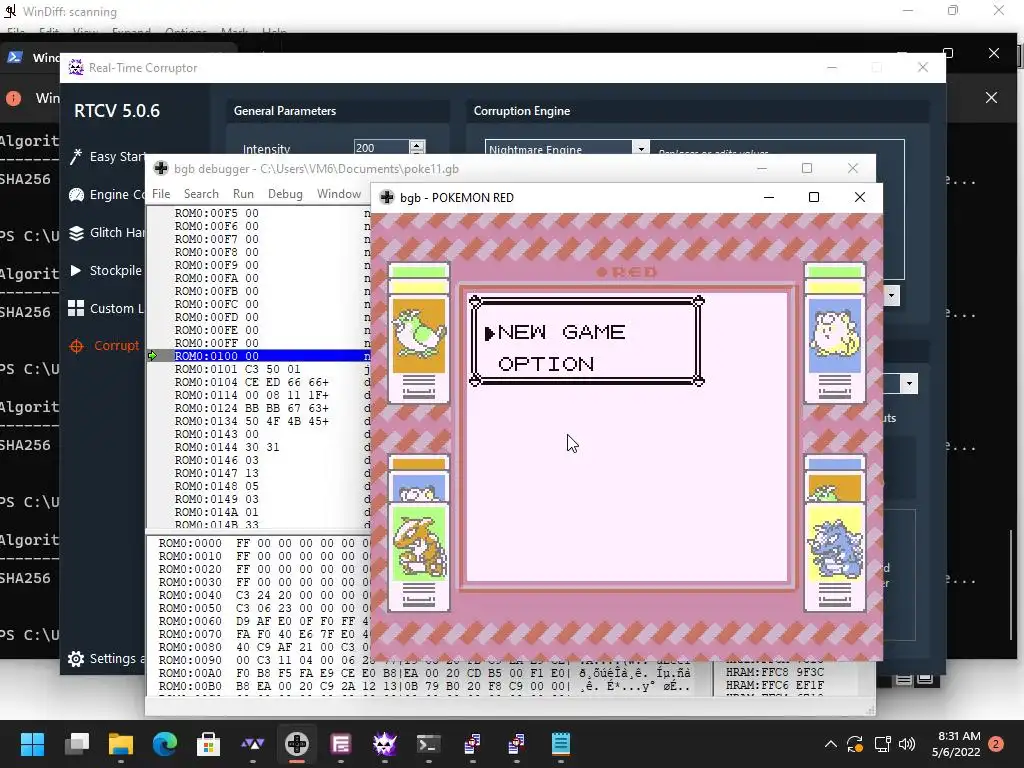The height and width of the screenshot is (768, 1024).
Task: Open the Debug menu in bgb debugger
Action: tap(285, 194)
